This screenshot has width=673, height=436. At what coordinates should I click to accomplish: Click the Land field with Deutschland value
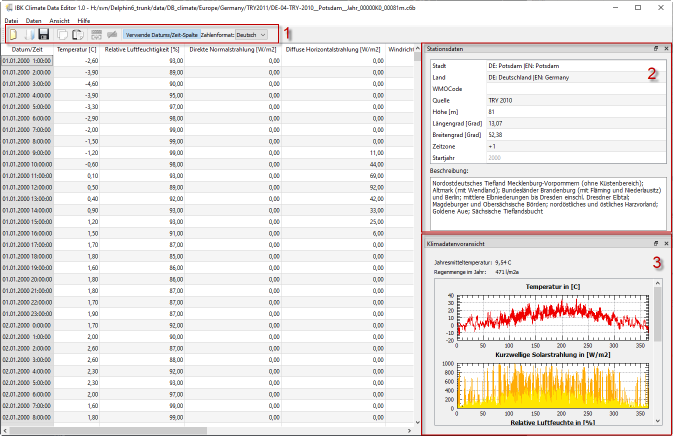coord(576,77)
